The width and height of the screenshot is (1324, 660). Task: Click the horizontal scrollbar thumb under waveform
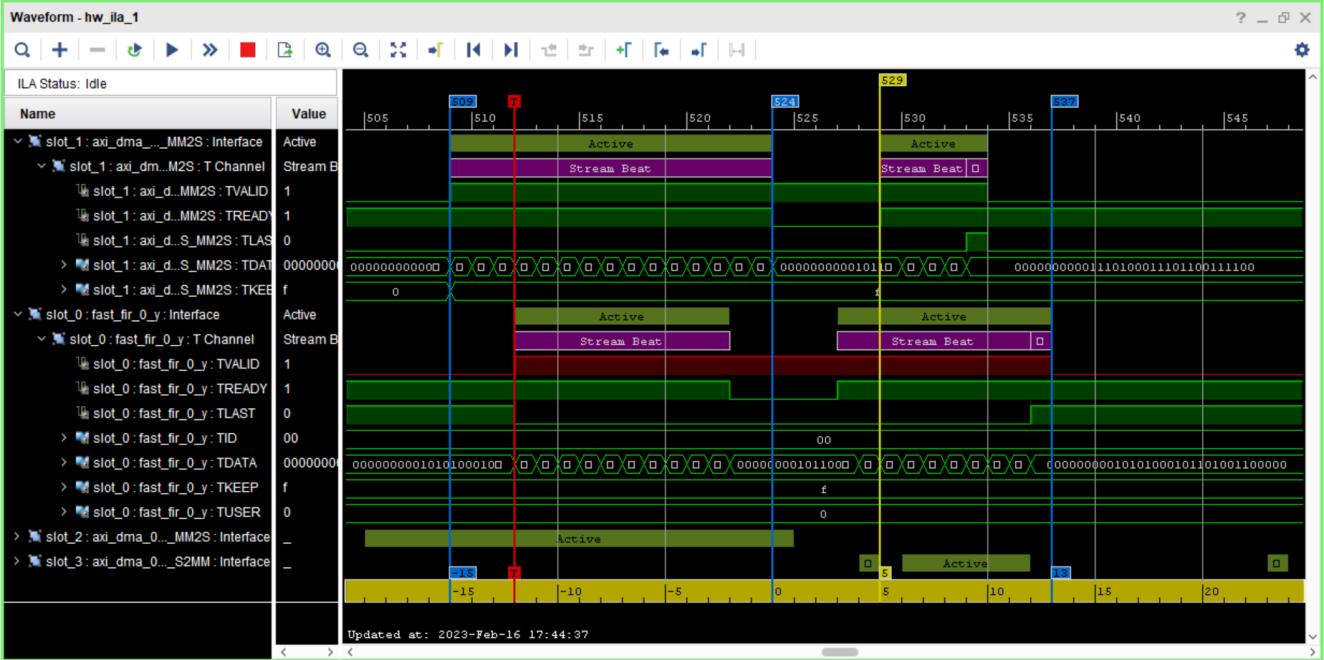(x=839, y=652)
